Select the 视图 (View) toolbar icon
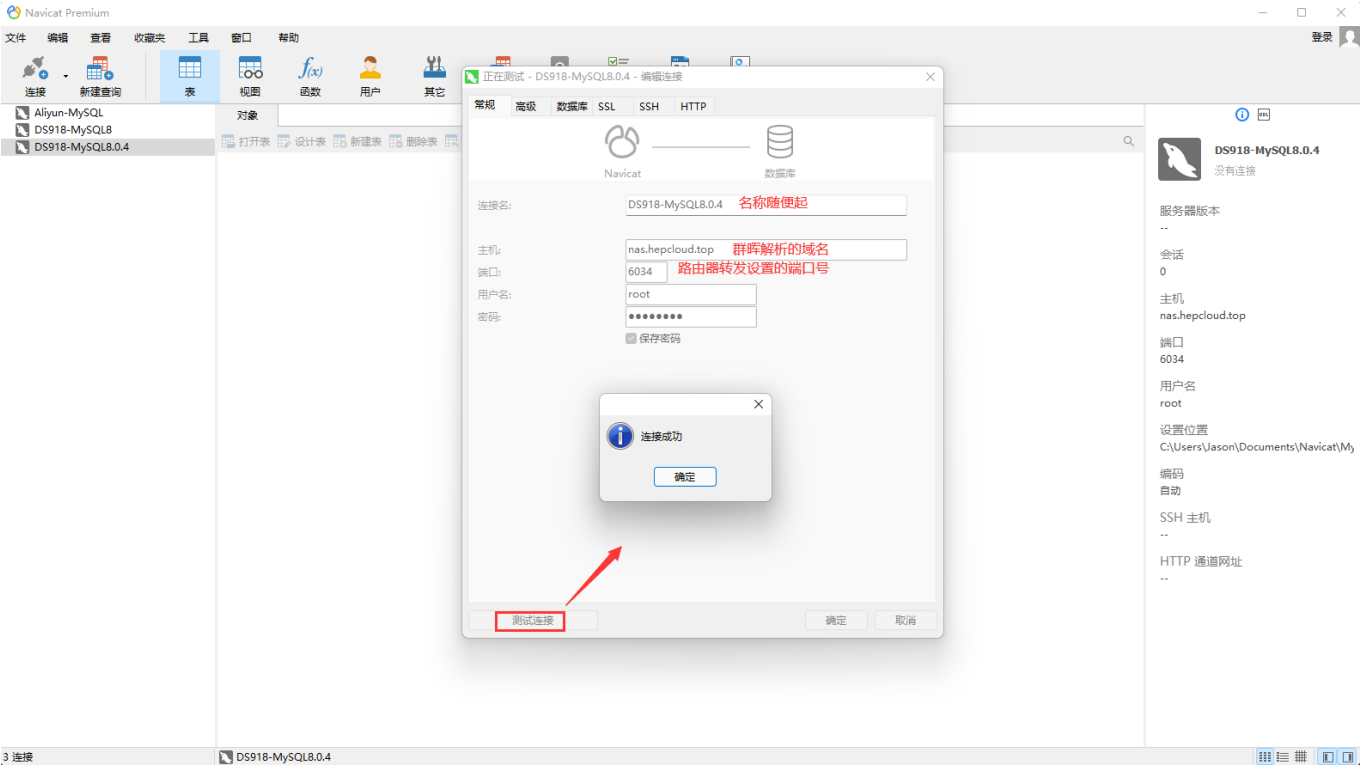This screenshot has width=1363, height=769. click(x=250, y=76)
